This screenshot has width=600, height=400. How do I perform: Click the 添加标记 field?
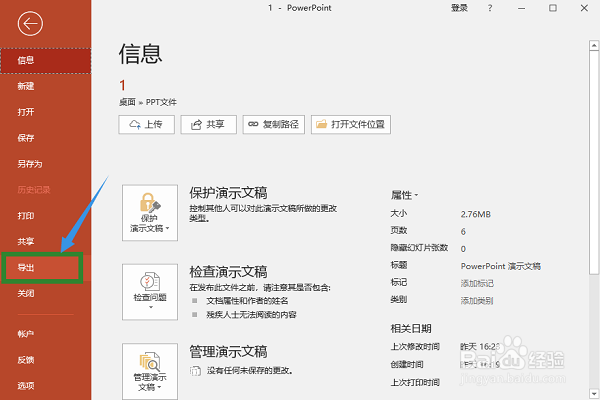(x=477, y=284)
